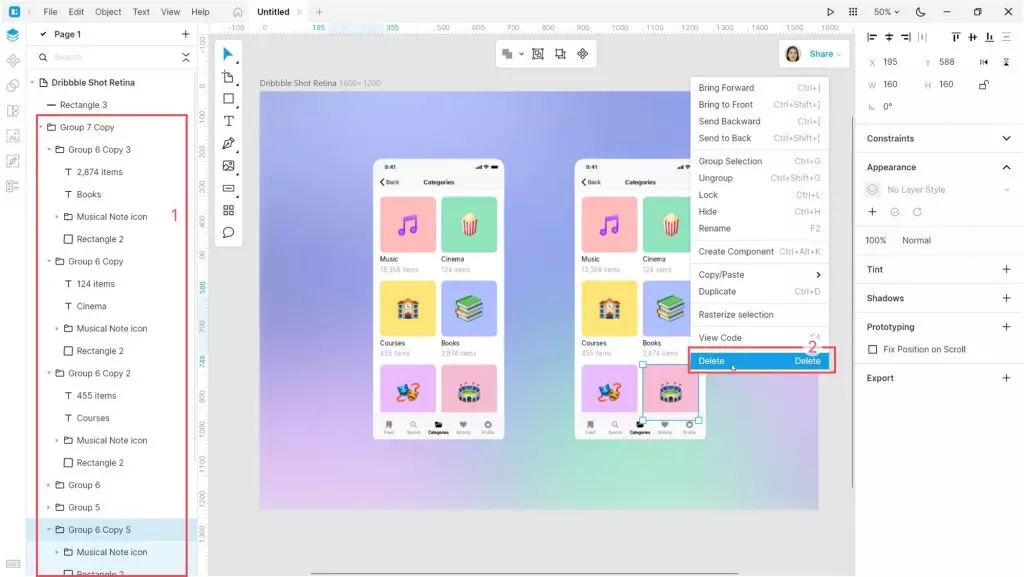This screenshot has width=1024, height=577.
Task: Click the crop tool icon in top toolbar
Action: (x=560, y=54)
